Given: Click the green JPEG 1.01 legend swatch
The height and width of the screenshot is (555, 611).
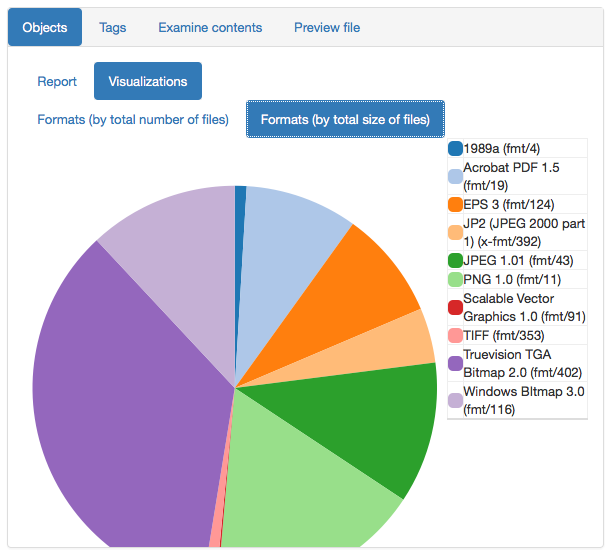Looking at the screenshot, I should pyautogui.click(x=455, y=261).
